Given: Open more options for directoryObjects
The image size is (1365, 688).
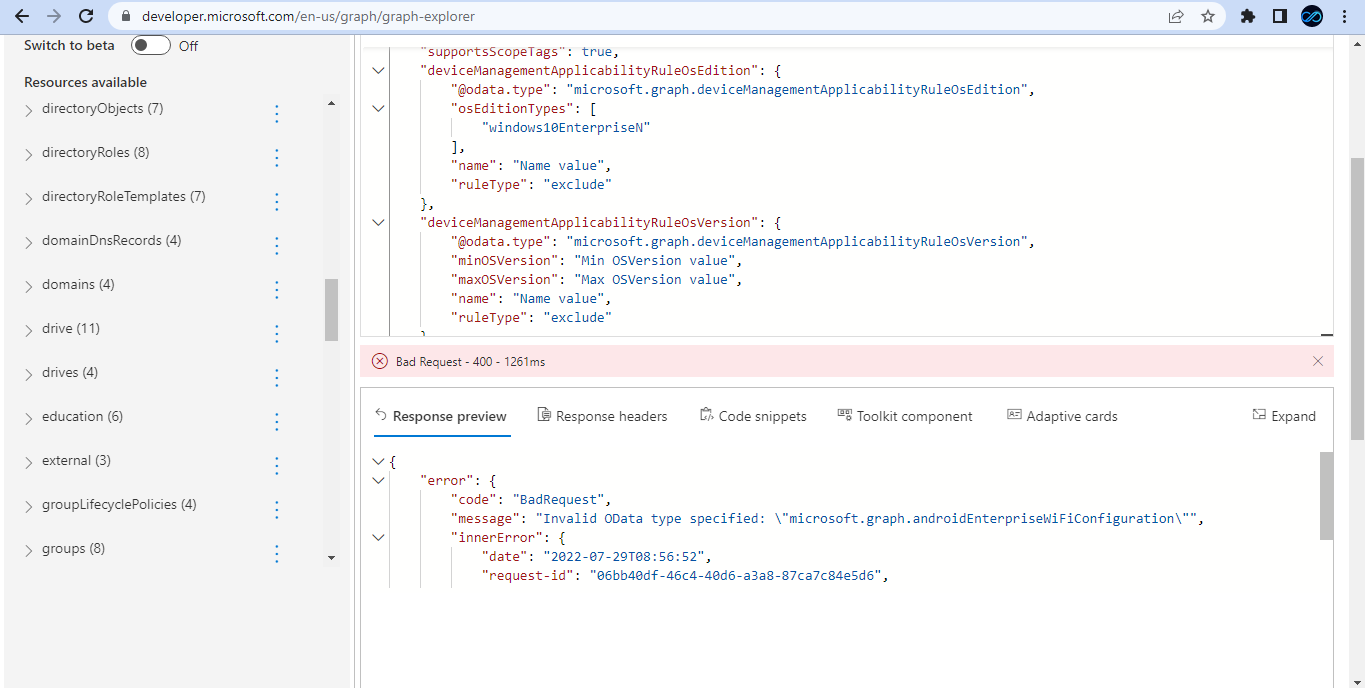Looking at the screenshot, I should [x=277, y=114].
